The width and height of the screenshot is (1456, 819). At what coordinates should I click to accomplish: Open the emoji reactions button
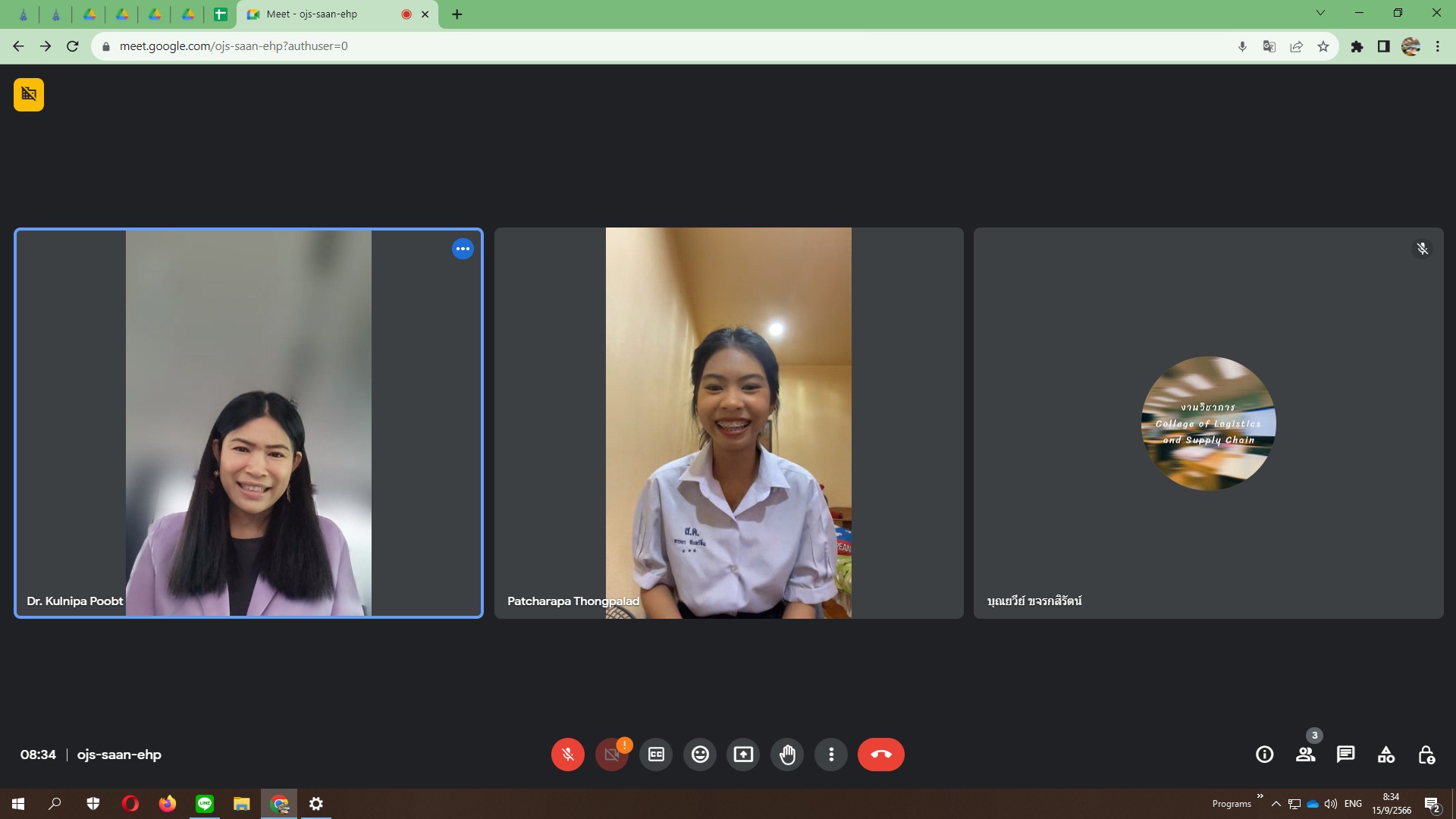click(x=700, y=755)
